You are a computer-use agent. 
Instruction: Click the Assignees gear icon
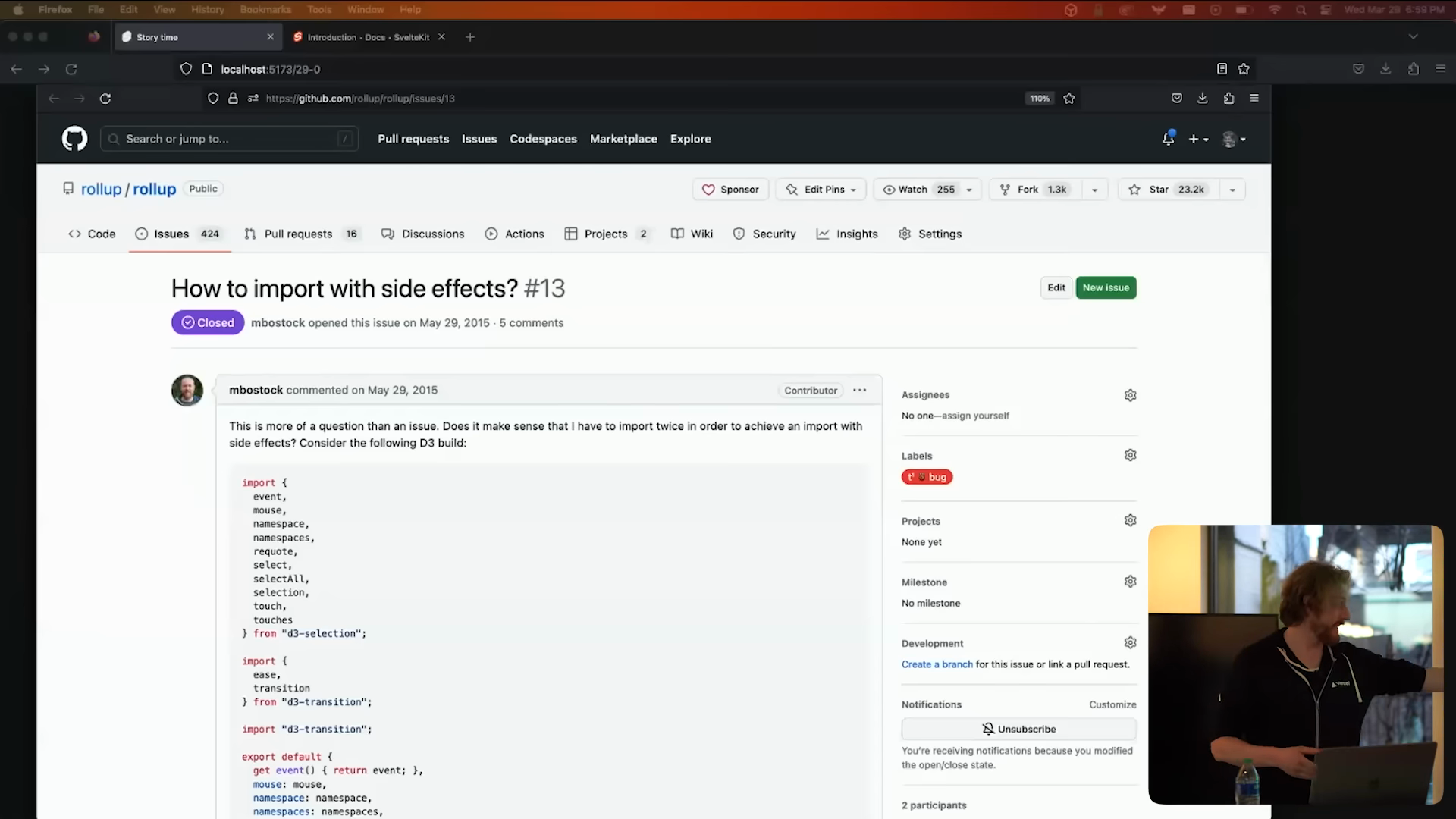pos(1130,395)
